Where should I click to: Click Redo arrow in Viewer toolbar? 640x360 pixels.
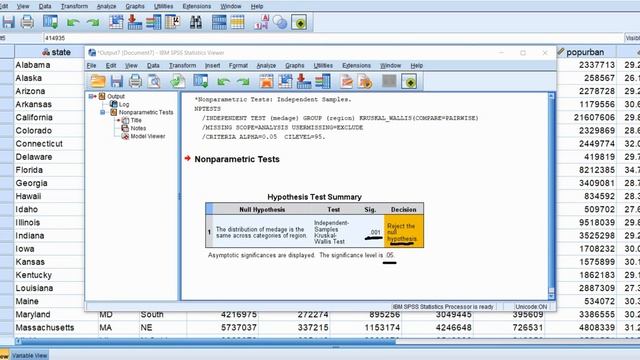[x=243, y=82]
